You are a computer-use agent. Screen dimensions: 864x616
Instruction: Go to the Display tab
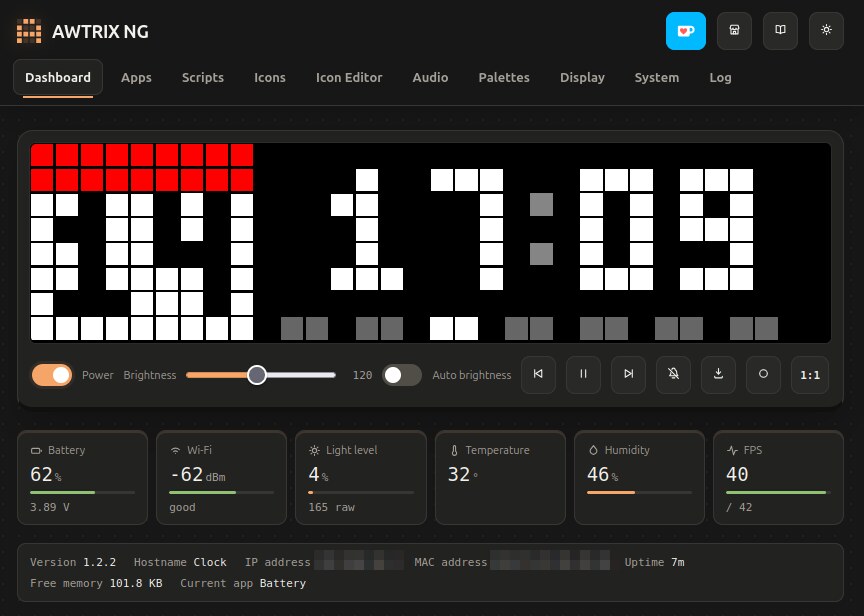point(582,78)
